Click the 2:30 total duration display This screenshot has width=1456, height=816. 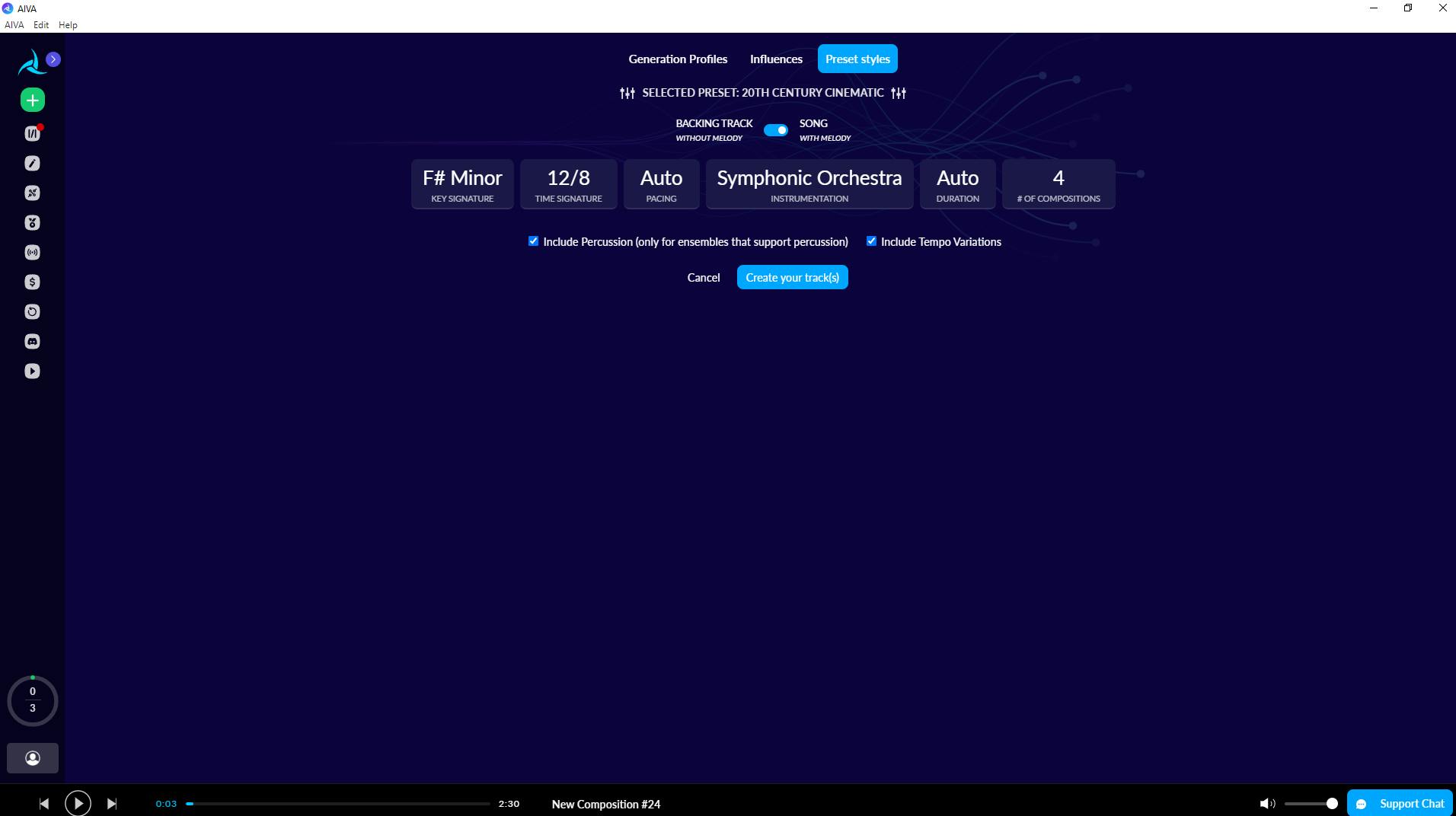[509, 804]
